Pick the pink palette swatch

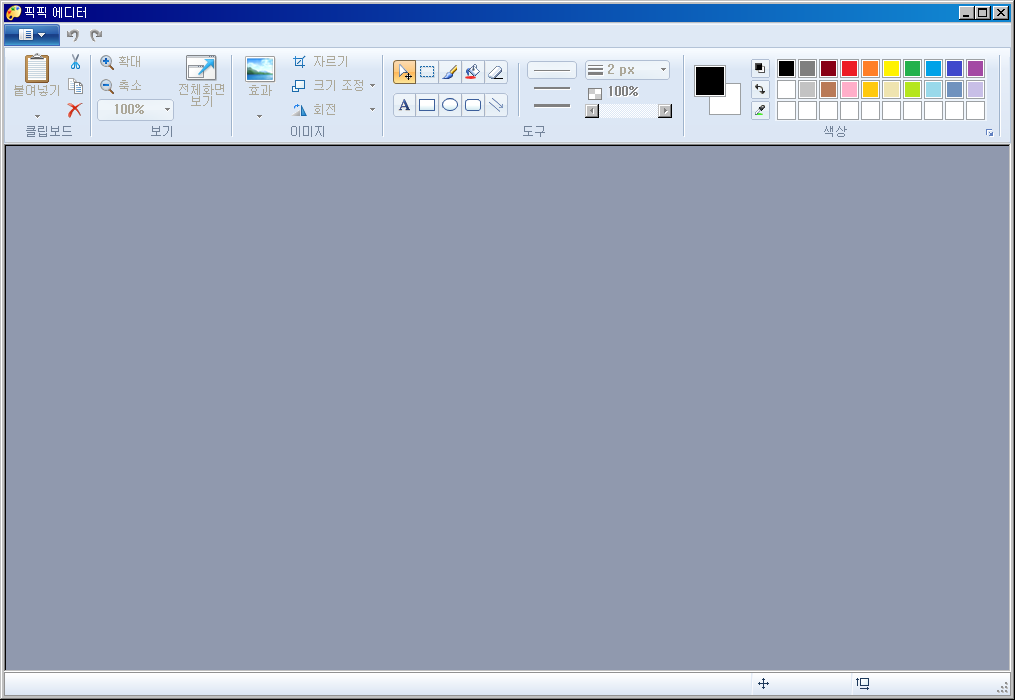pyautogui.click(x=849, y=89)
